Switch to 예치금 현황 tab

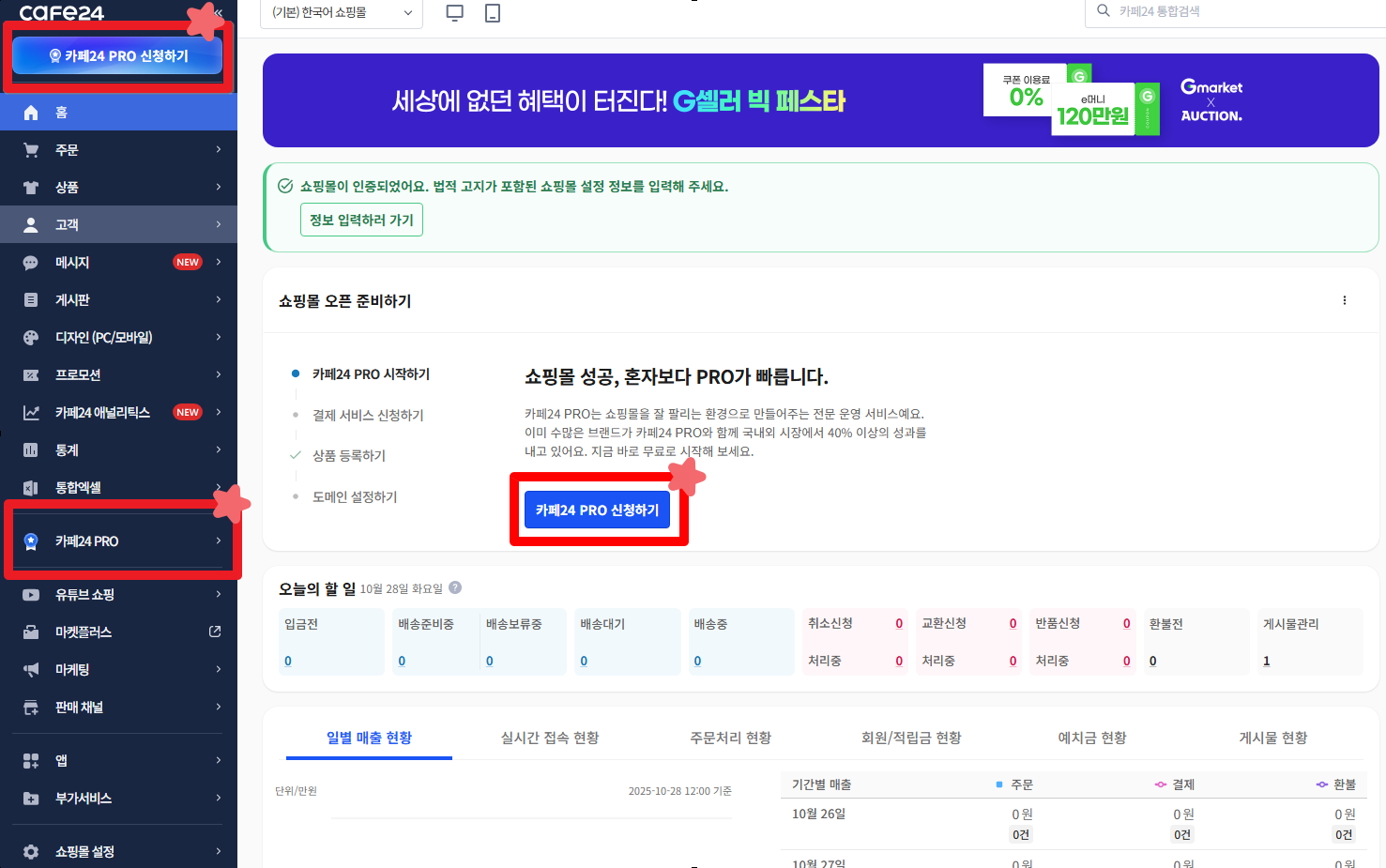(x=1092, y=738)
